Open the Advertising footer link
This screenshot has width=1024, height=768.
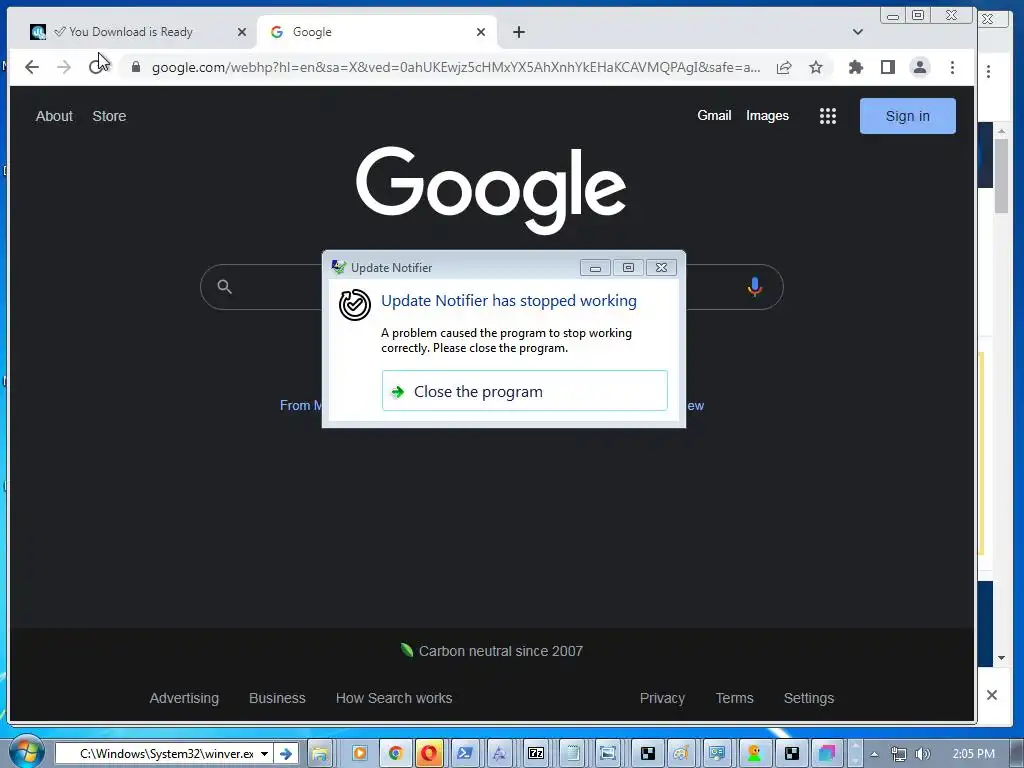click(184, 698)
